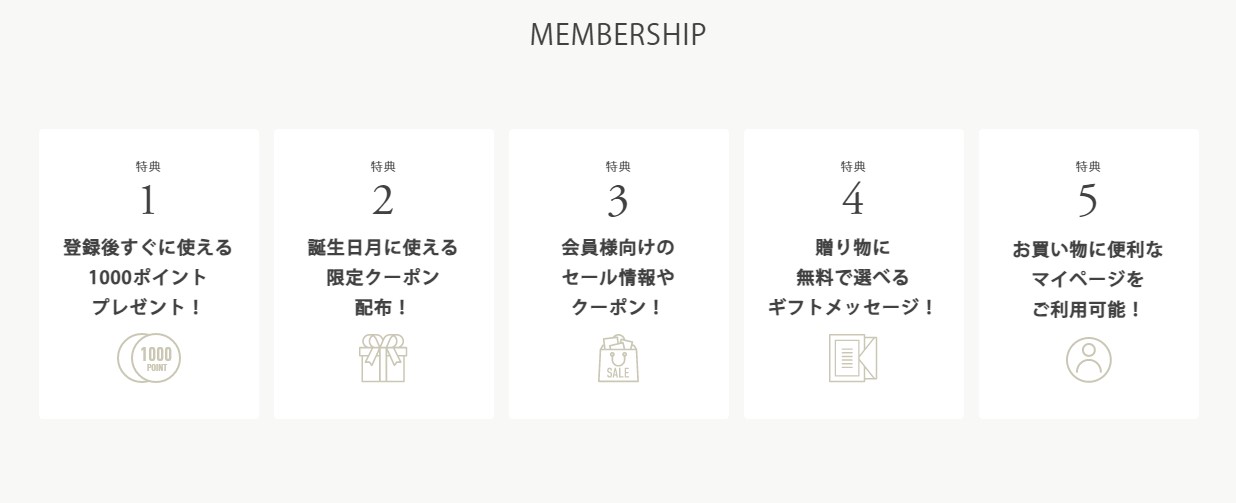Click the 限定クーポン 配布 text

pyautogui.click(x=383, y=292)
